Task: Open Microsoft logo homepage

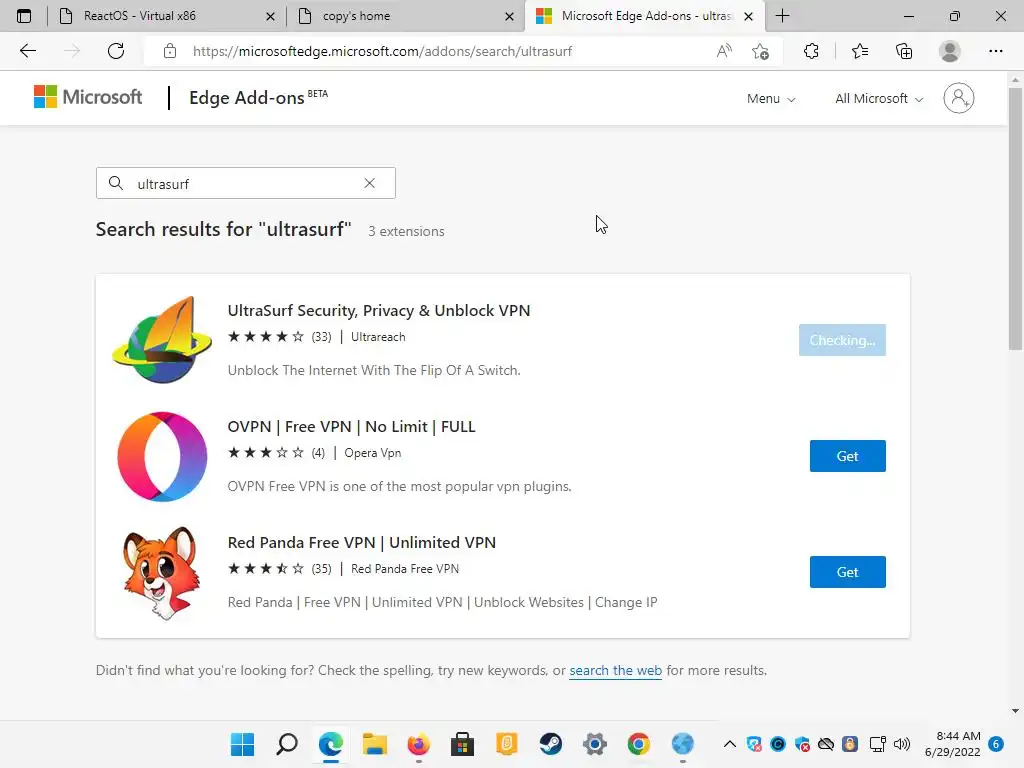Action: tap(88, 97)
